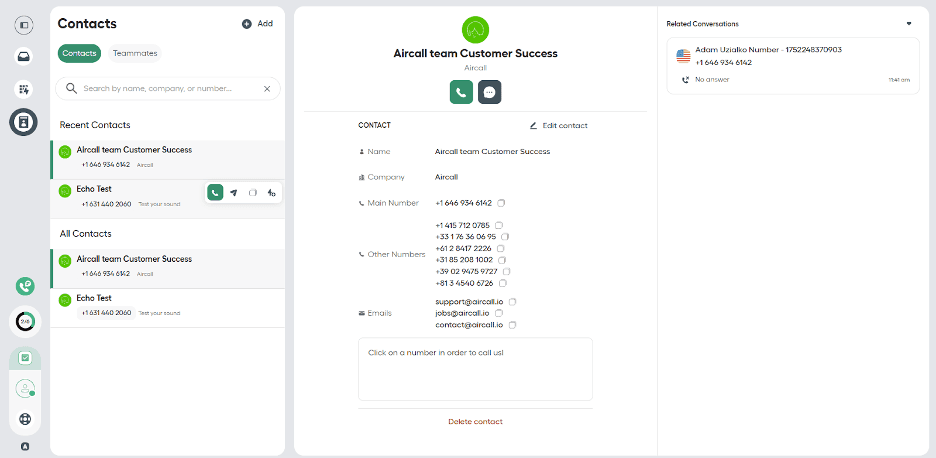This screenshot has width=936, height=458.
Task: Clear search field with X icon
Action: click(267, 89)
